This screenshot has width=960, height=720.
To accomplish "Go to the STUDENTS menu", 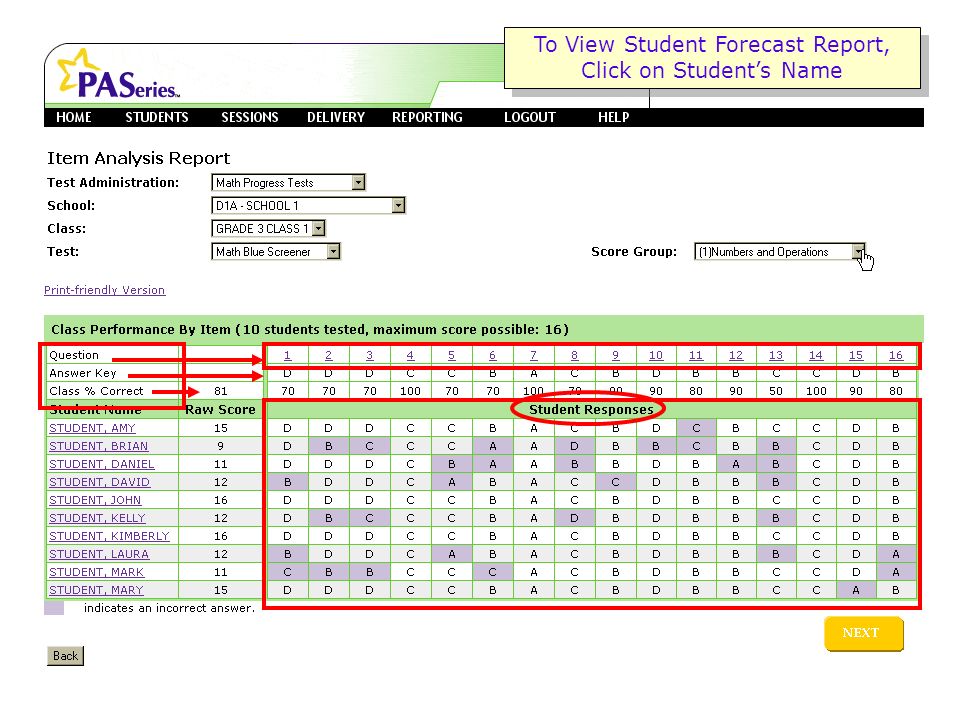I will [x=157, y=118].
